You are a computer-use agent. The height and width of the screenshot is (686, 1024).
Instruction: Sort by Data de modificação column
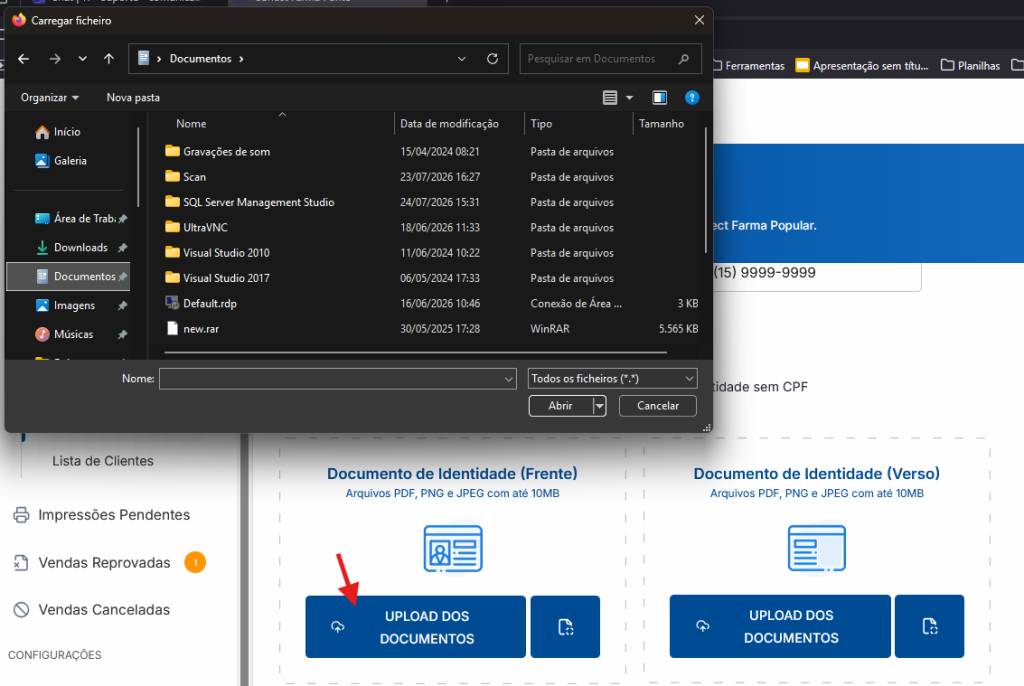449,123
